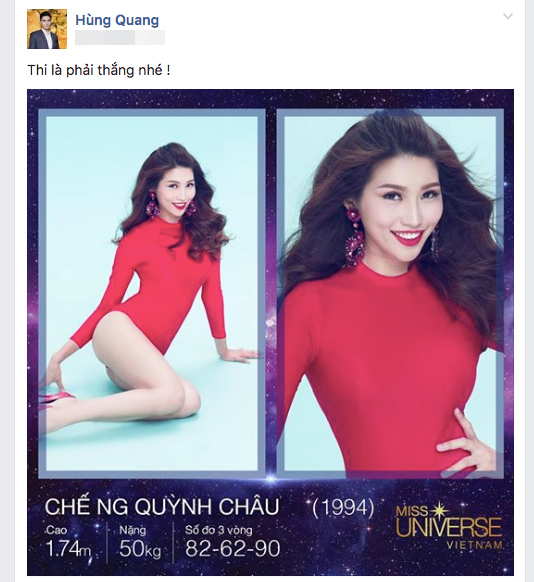Click the weight value 50kg

140,549
